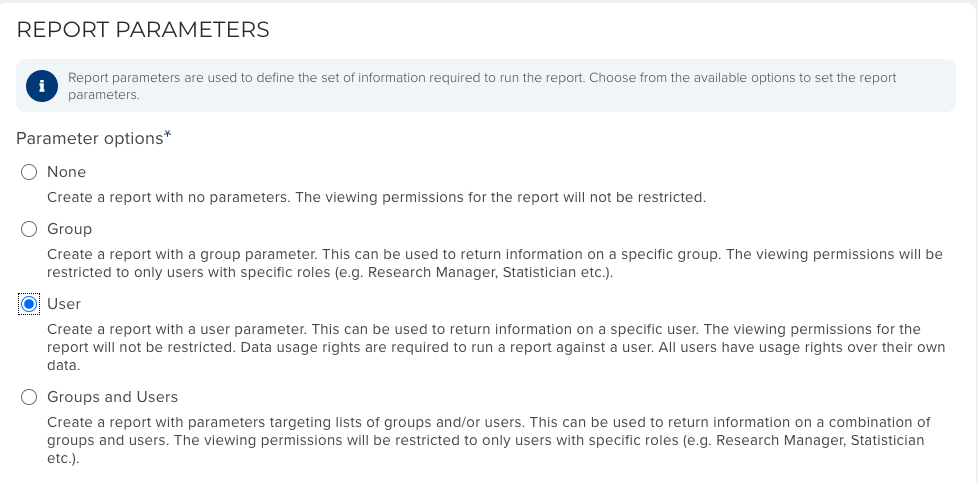Click the "User" option label
Screen dimensions: 978x483
64,304
